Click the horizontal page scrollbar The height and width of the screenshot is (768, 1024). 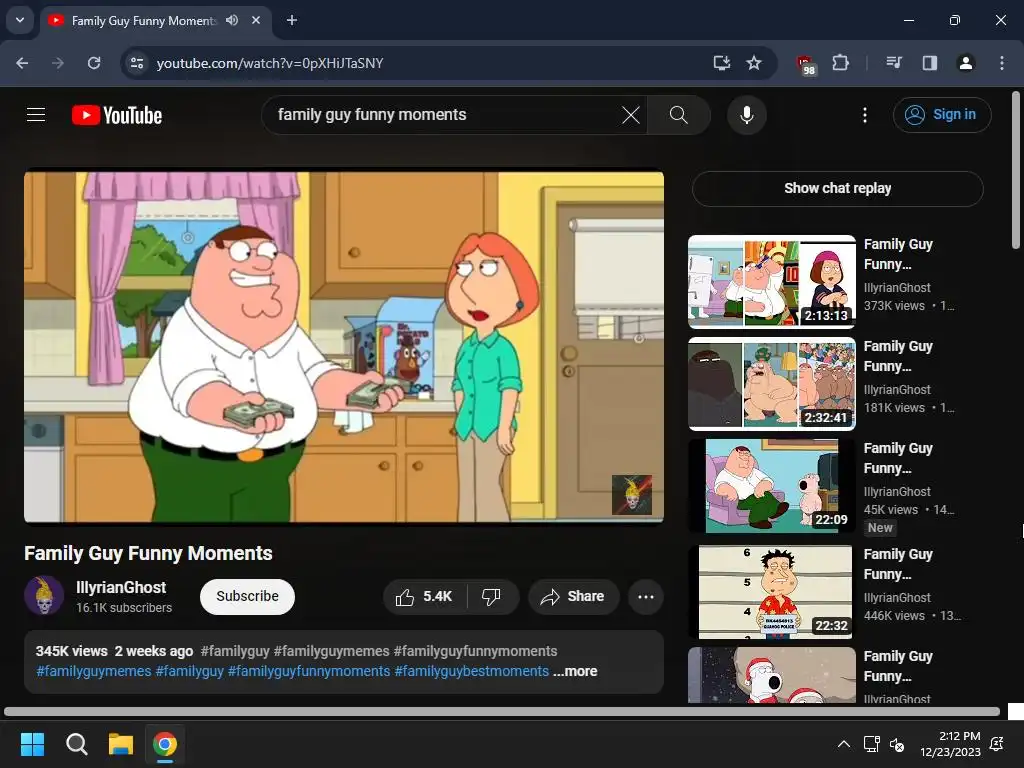(x=502, y=711)
